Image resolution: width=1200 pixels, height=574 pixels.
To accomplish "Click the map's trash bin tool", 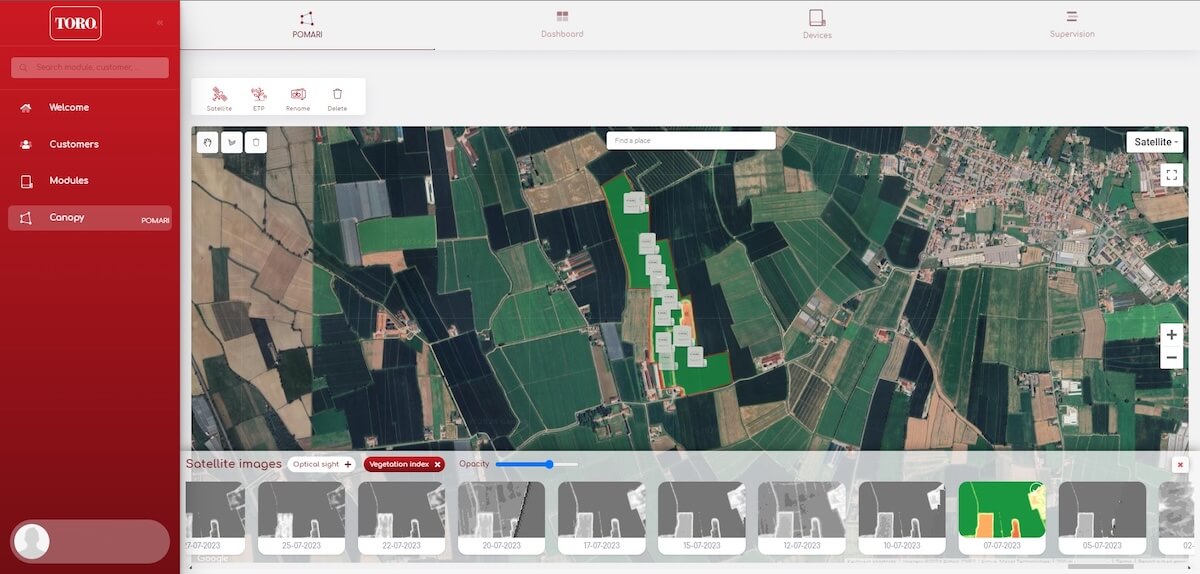I will (256, 142).
